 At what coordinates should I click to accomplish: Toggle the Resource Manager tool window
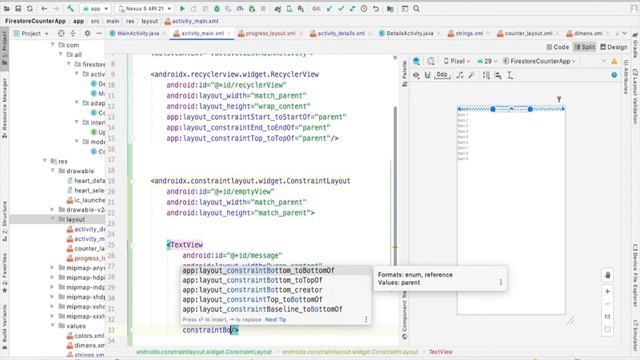tap(4, 107)
